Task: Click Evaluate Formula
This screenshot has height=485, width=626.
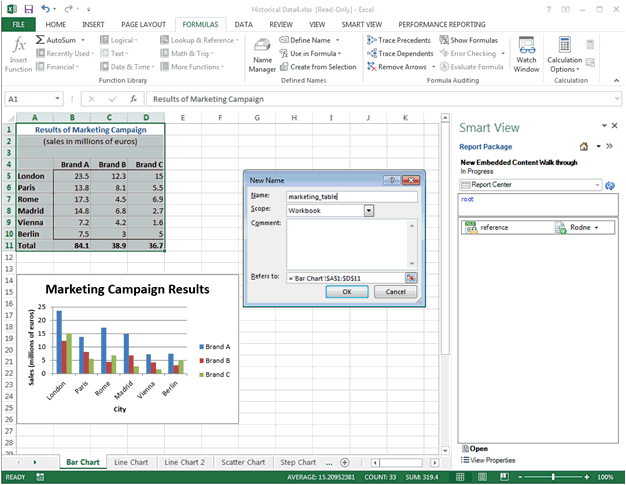Action: pos(471,67)
